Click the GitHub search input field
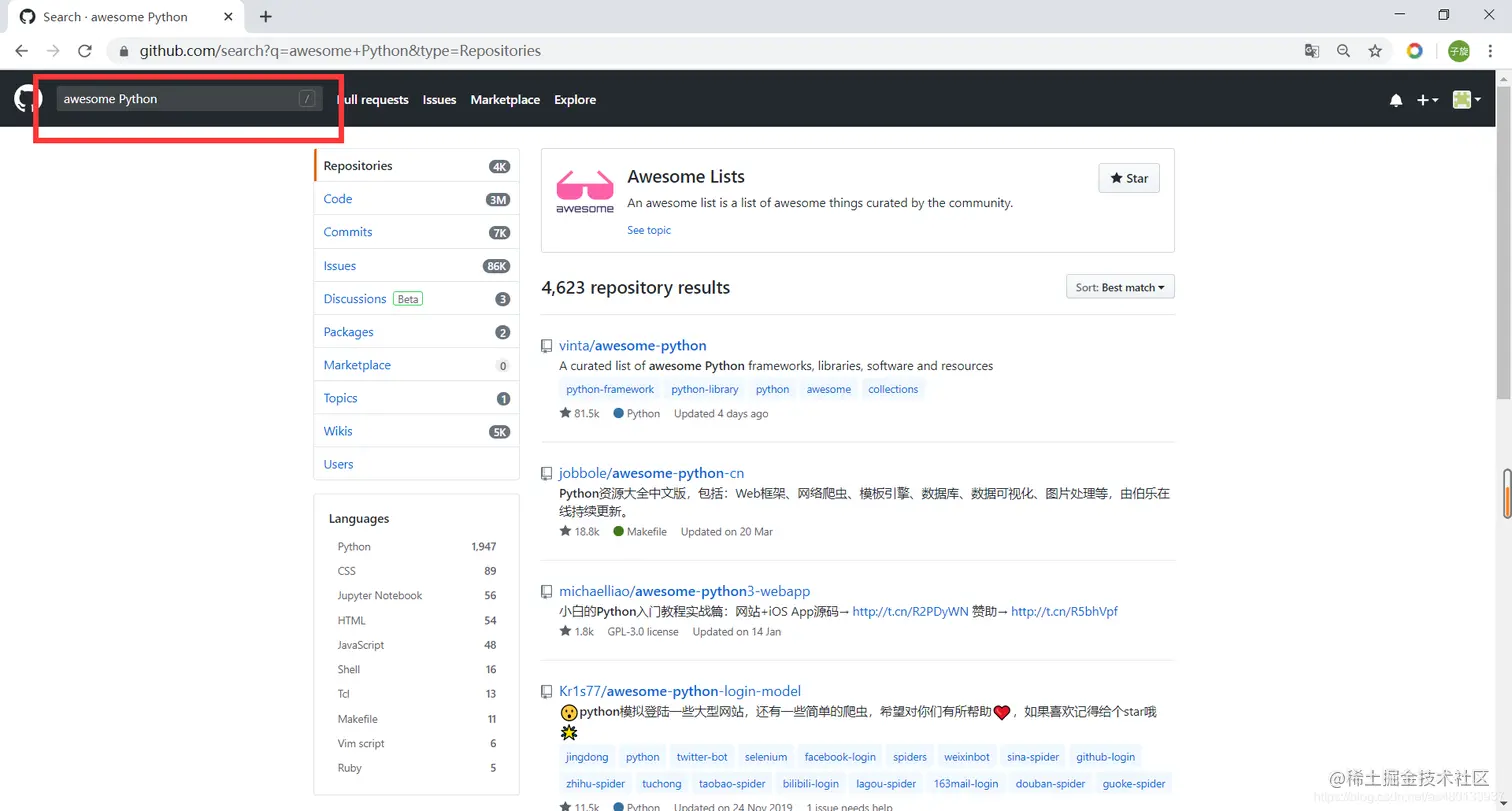Image resolution: width=1512 pixels, height=811 pixels. pos(189,99)
